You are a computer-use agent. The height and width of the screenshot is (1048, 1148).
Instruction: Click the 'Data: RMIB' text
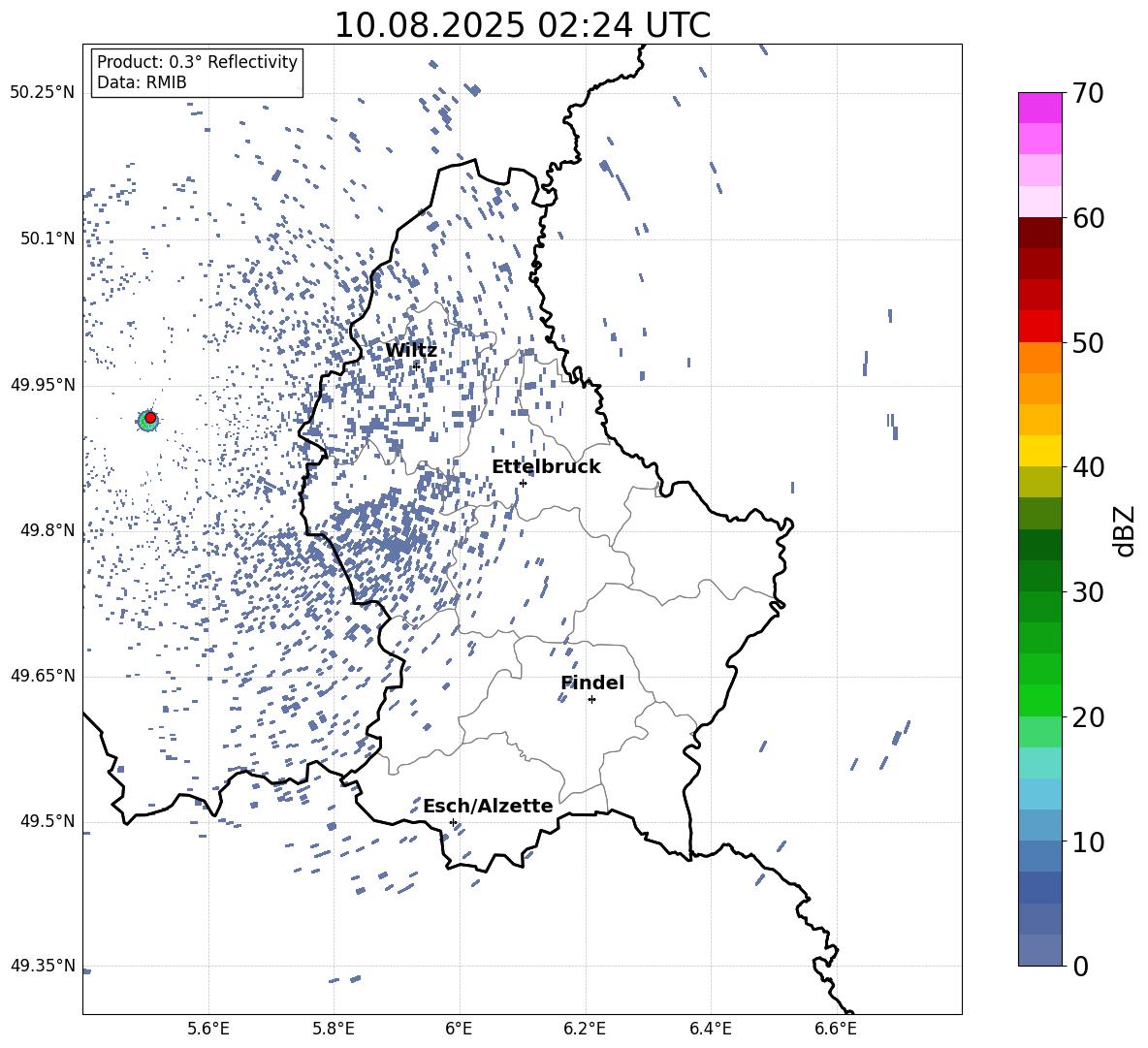point(142,82)
